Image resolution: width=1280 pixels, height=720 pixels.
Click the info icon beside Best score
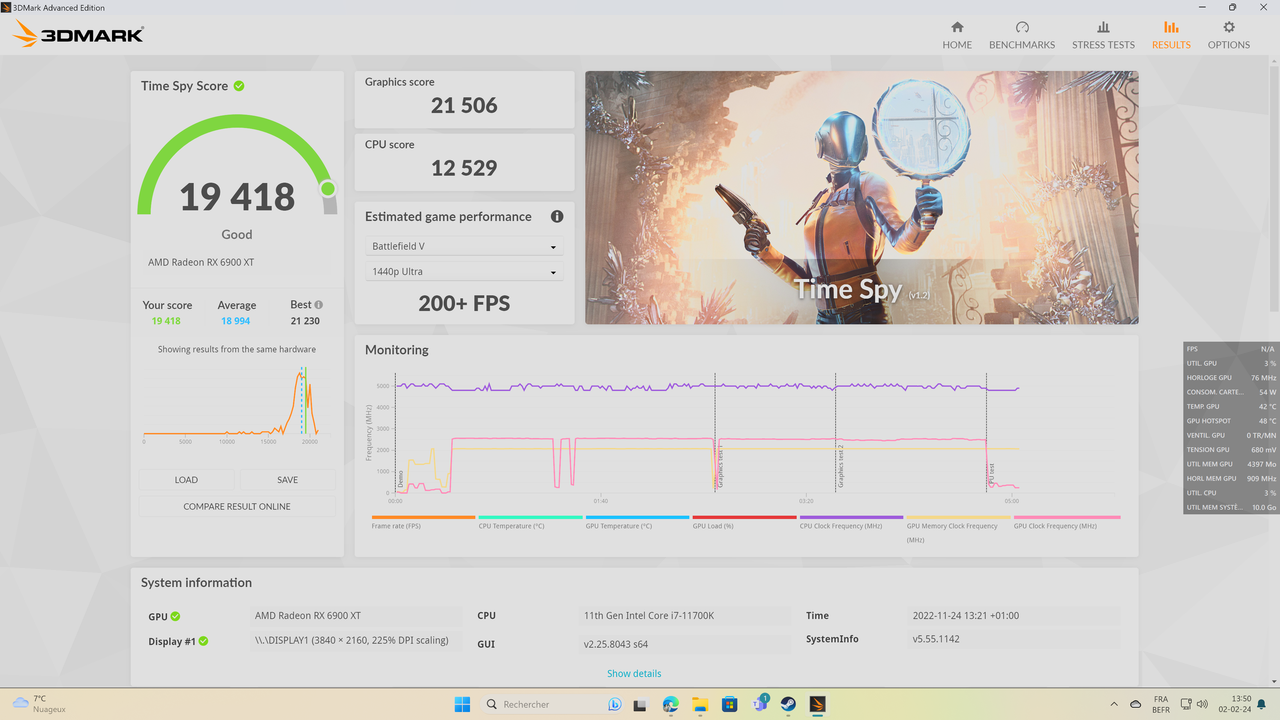coord(319,305)
